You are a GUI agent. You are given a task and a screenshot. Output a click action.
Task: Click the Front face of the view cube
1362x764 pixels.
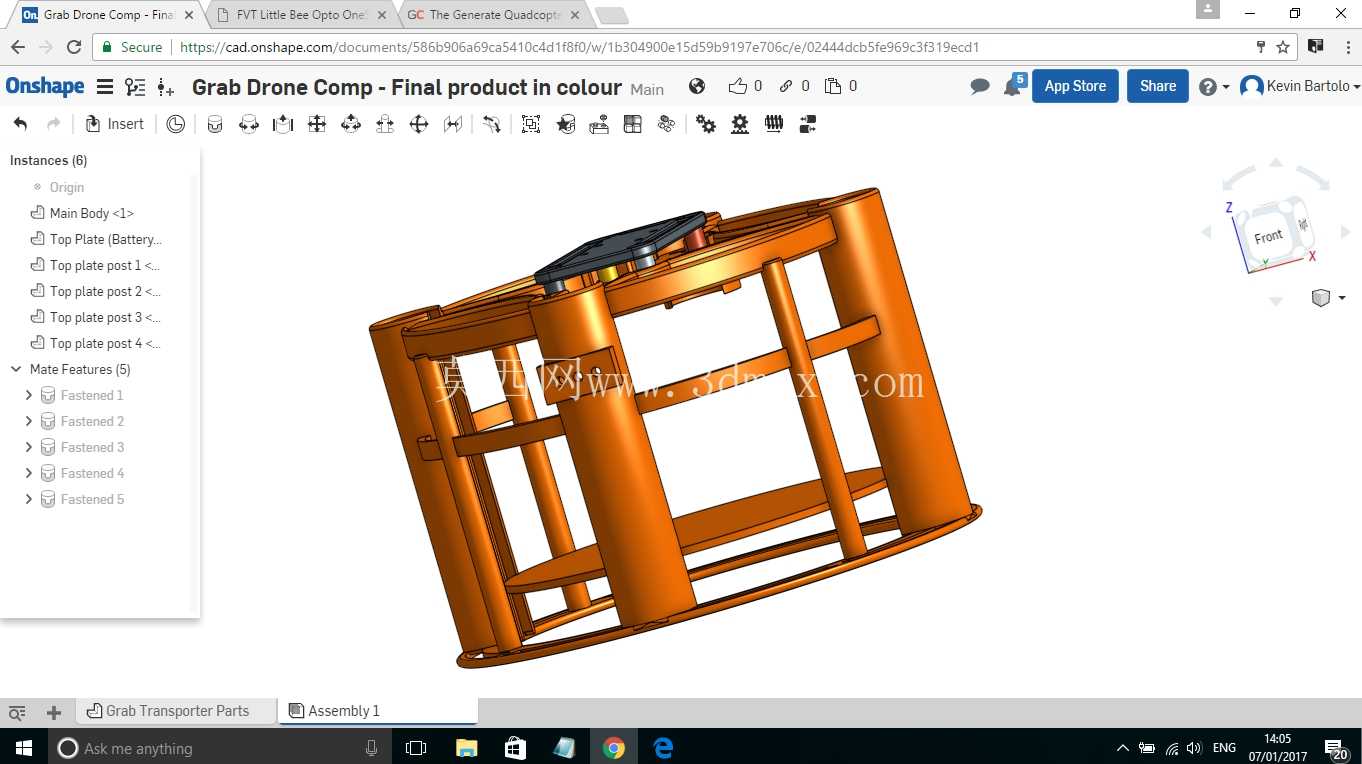tap(1269, 236)
